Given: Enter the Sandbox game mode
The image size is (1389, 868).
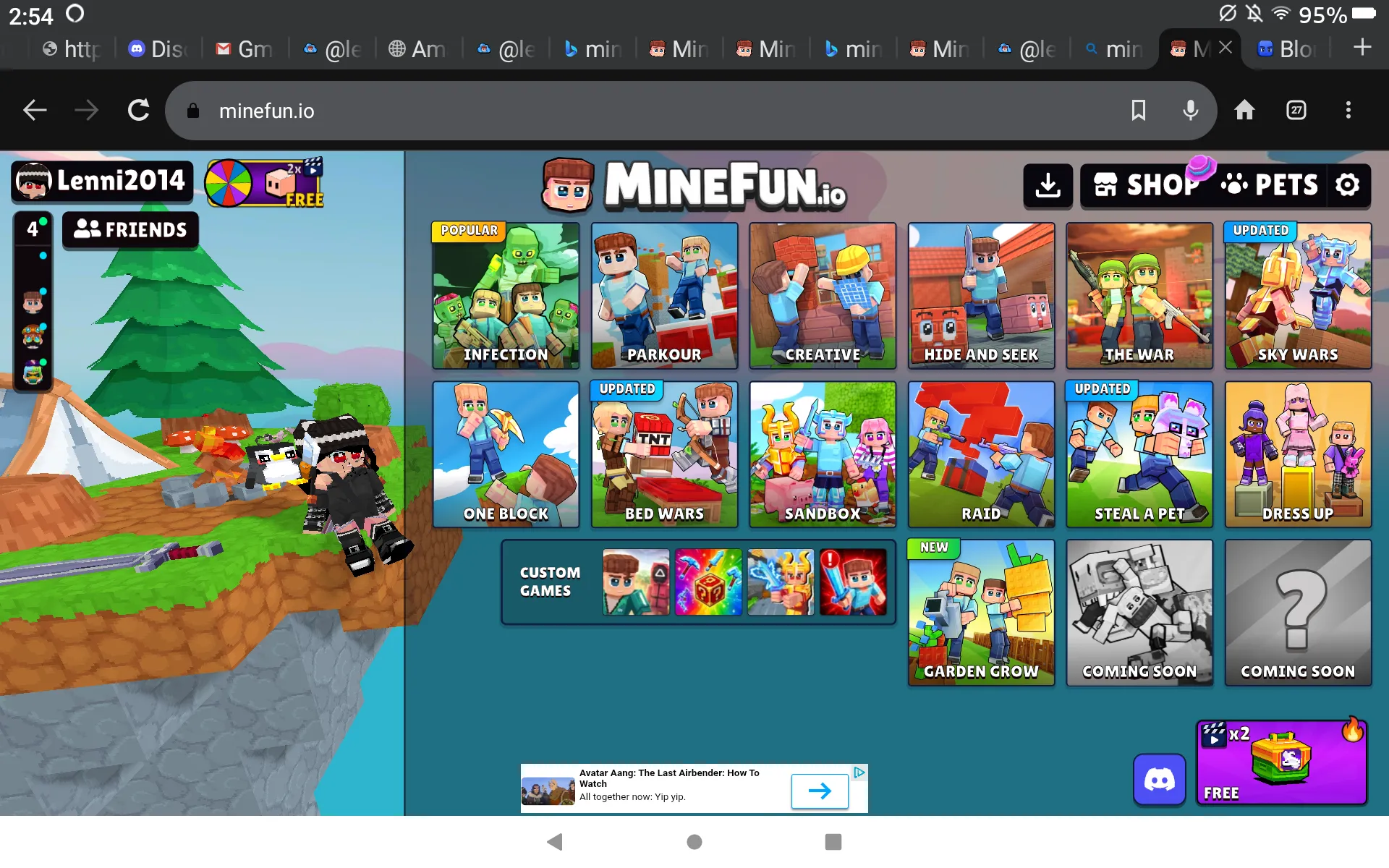Looking at the screenshot, I should click(823, 454).
